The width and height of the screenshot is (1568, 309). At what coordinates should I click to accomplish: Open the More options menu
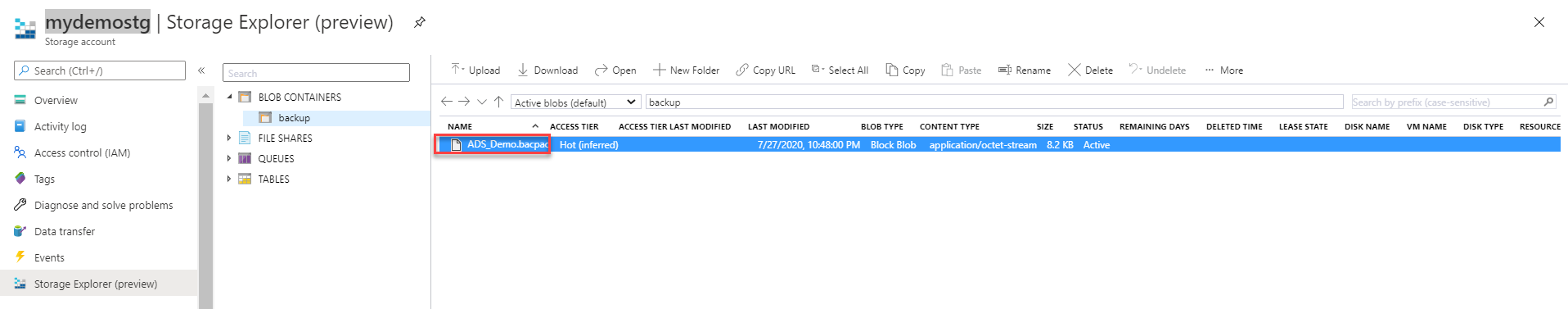point(1223,70)
